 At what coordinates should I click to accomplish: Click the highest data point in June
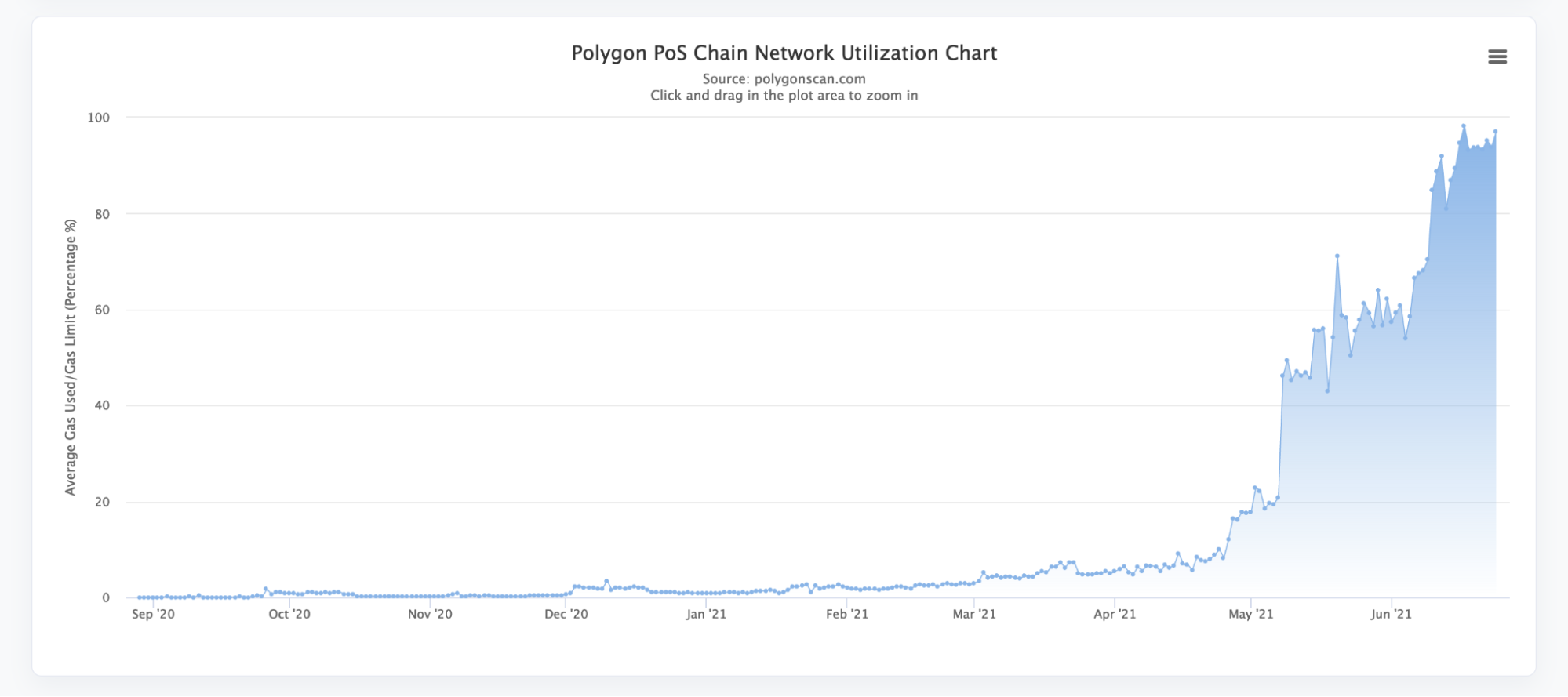point(1464,125)
